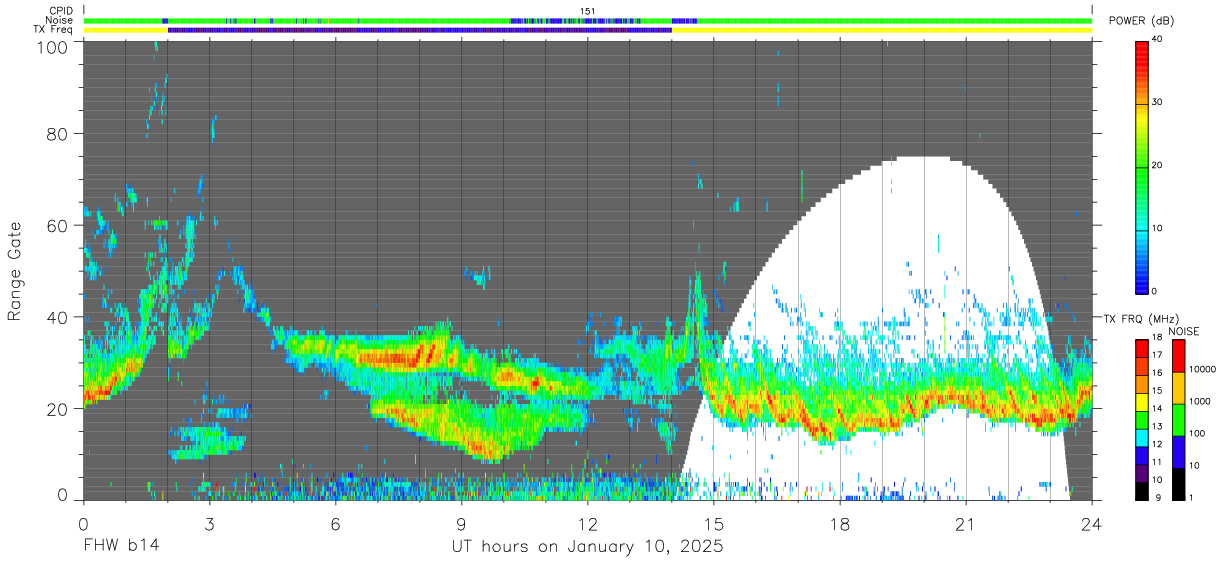Select the red top segment of the NOISE scale
This screenshot has width=1228, height=567.
[x=1178, y=356]
